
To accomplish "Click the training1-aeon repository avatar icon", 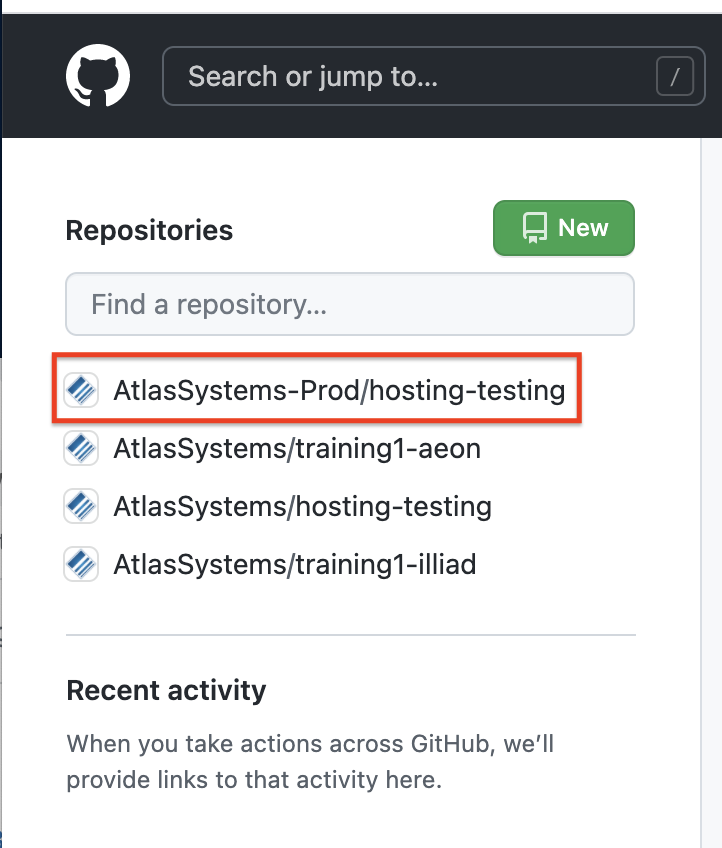I will 80,449.
